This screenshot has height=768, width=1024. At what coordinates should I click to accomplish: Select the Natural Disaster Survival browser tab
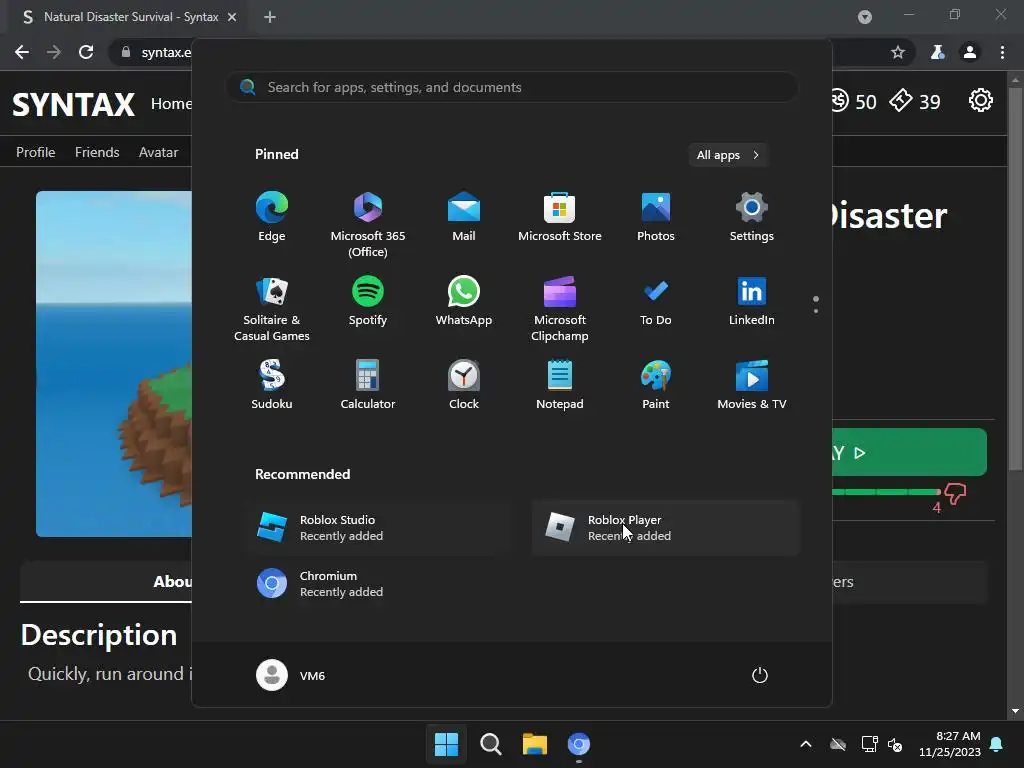[127, 17]
